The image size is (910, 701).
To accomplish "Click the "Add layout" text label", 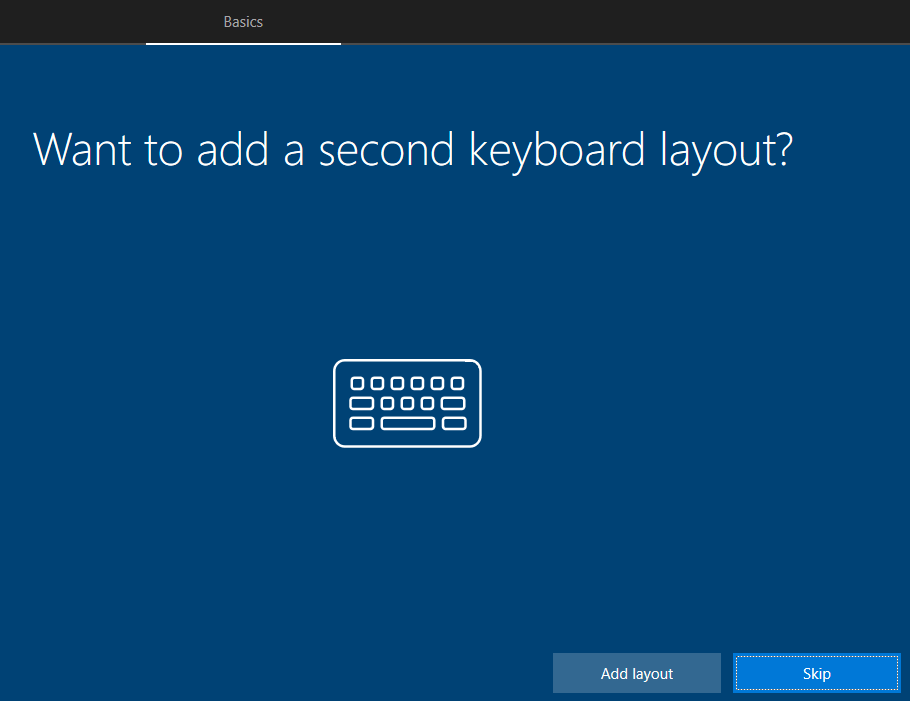I will click(x=637, y=674).
